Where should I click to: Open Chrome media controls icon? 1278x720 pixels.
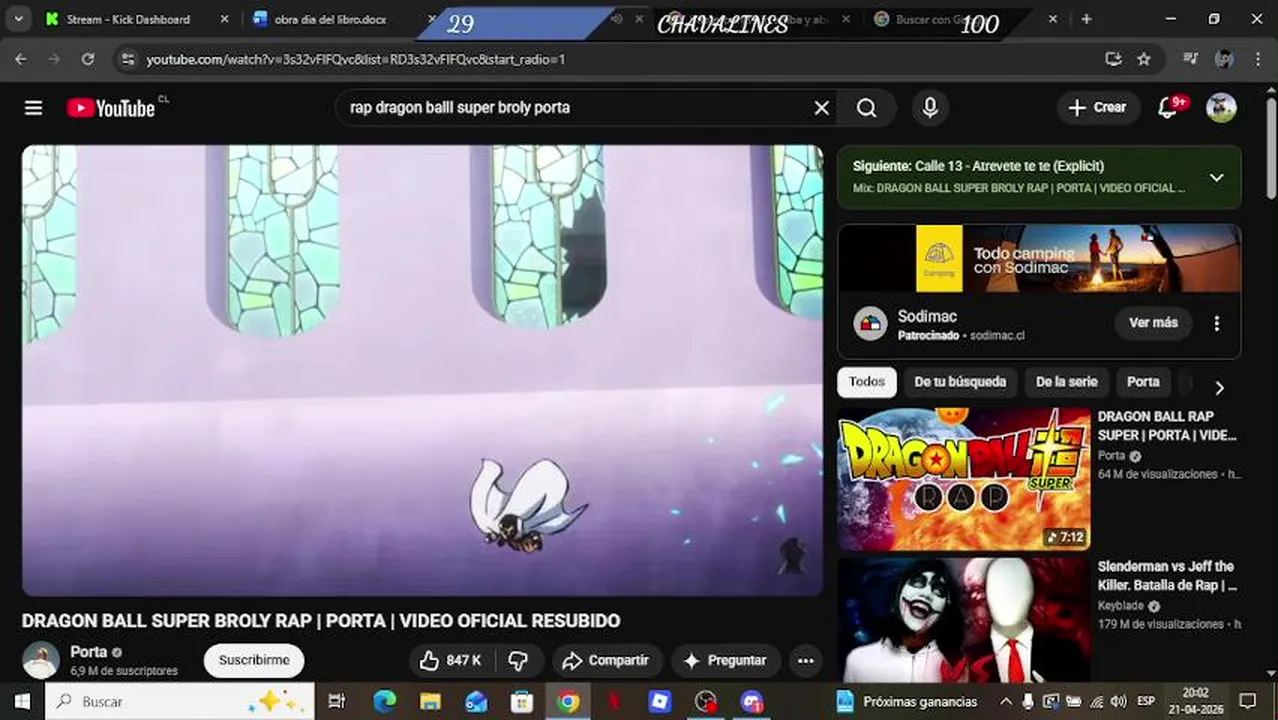tap(1190, 59)
